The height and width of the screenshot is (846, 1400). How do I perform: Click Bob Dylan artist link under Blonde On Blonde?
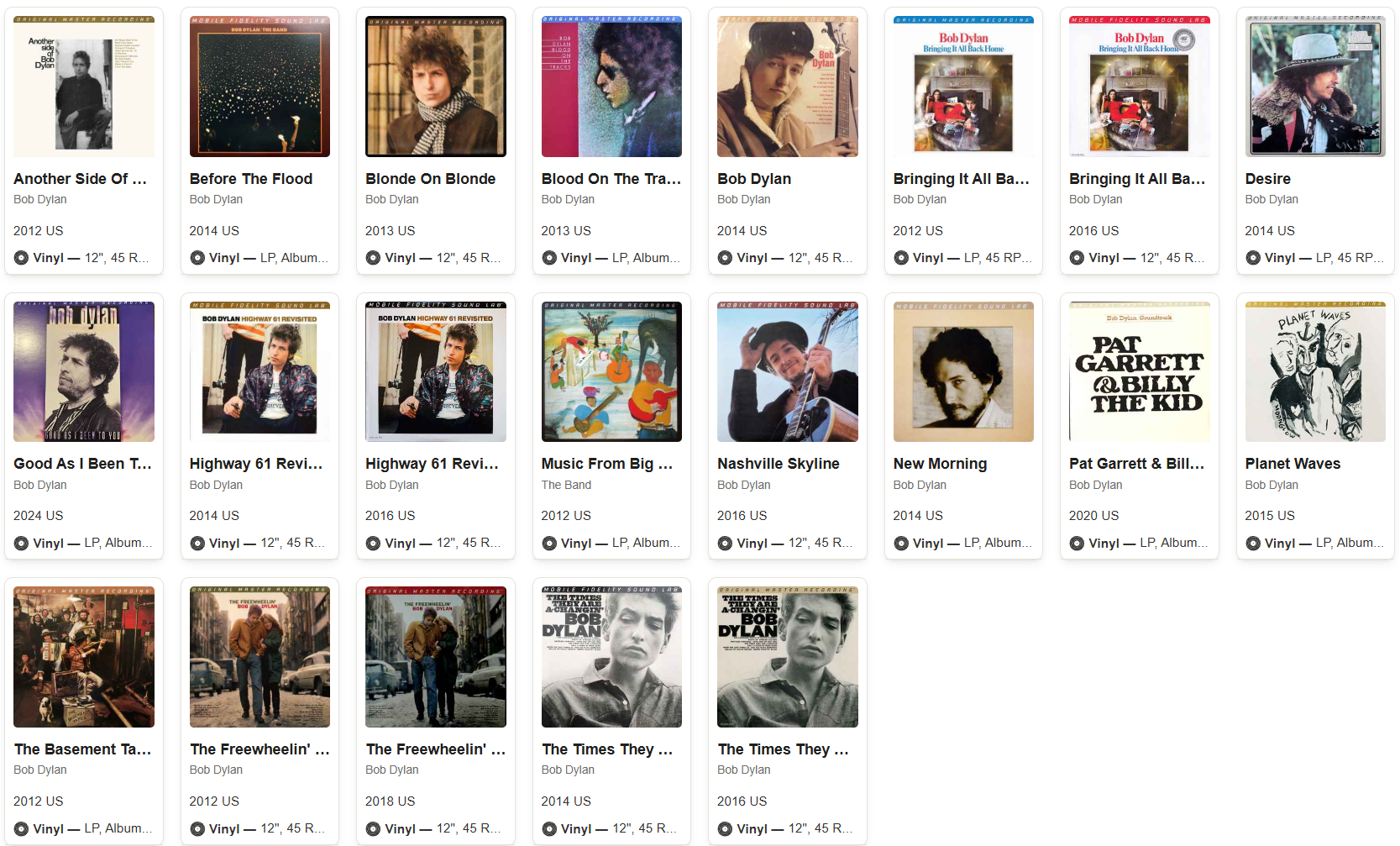[392, 199]
